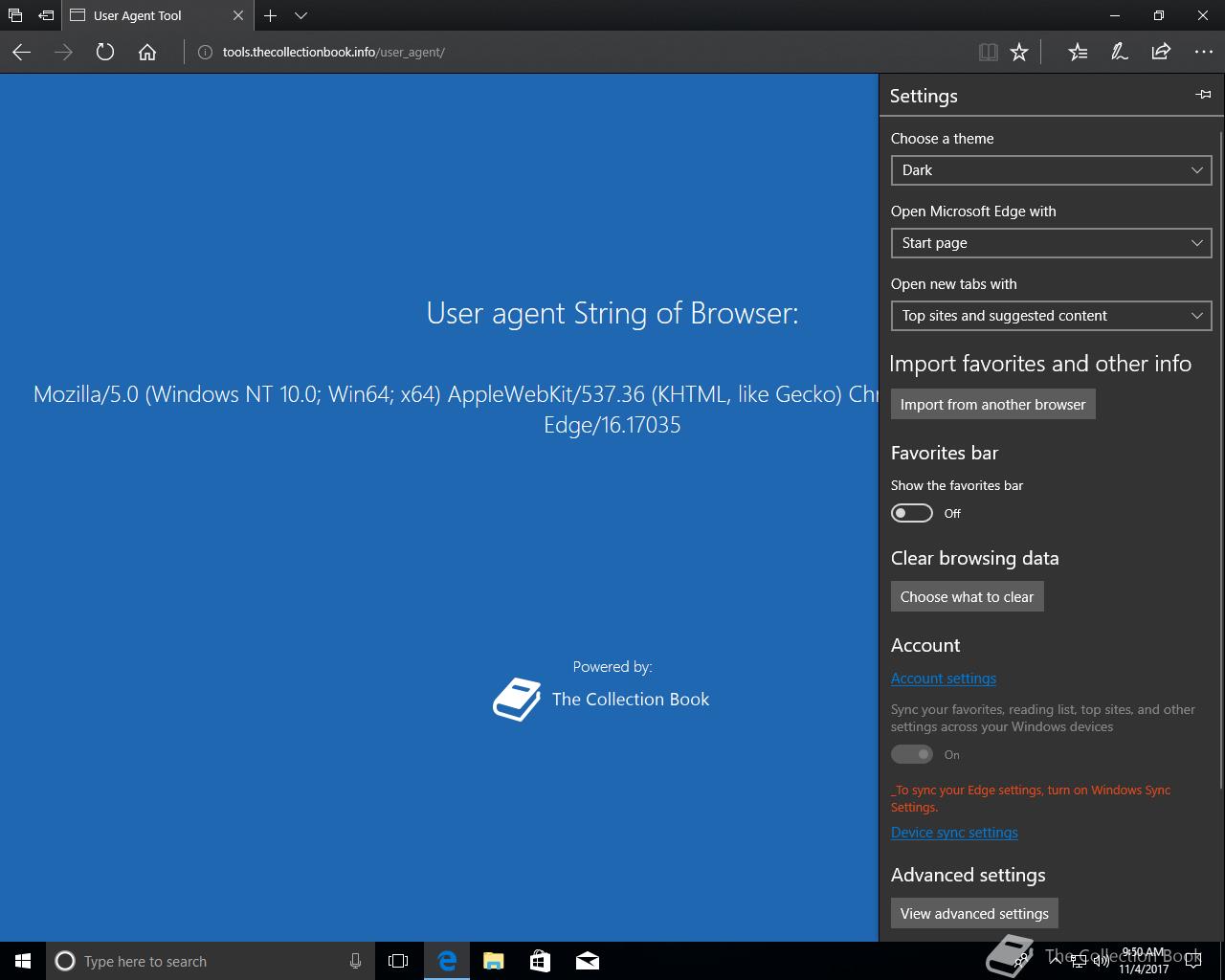Click the Cortana microphone icon
The height and width of the screenshot is (980, 1225).
pos(355,961)
